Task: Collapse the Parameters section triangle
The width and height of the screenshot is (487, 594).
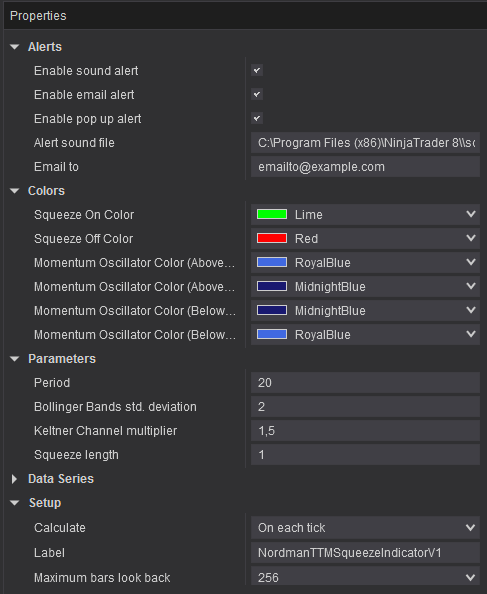Action: tap(15, 359)
